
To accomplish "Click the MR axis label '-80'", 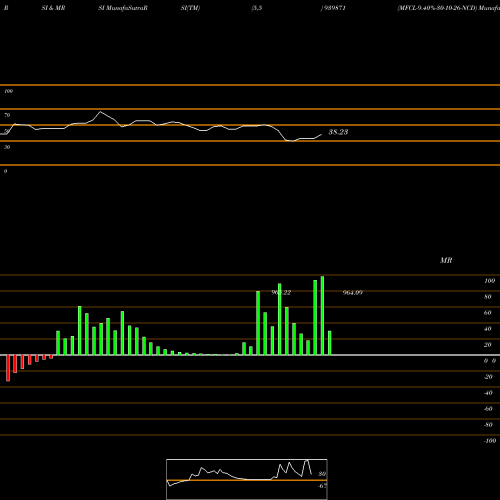I will [x=488, y=425].
